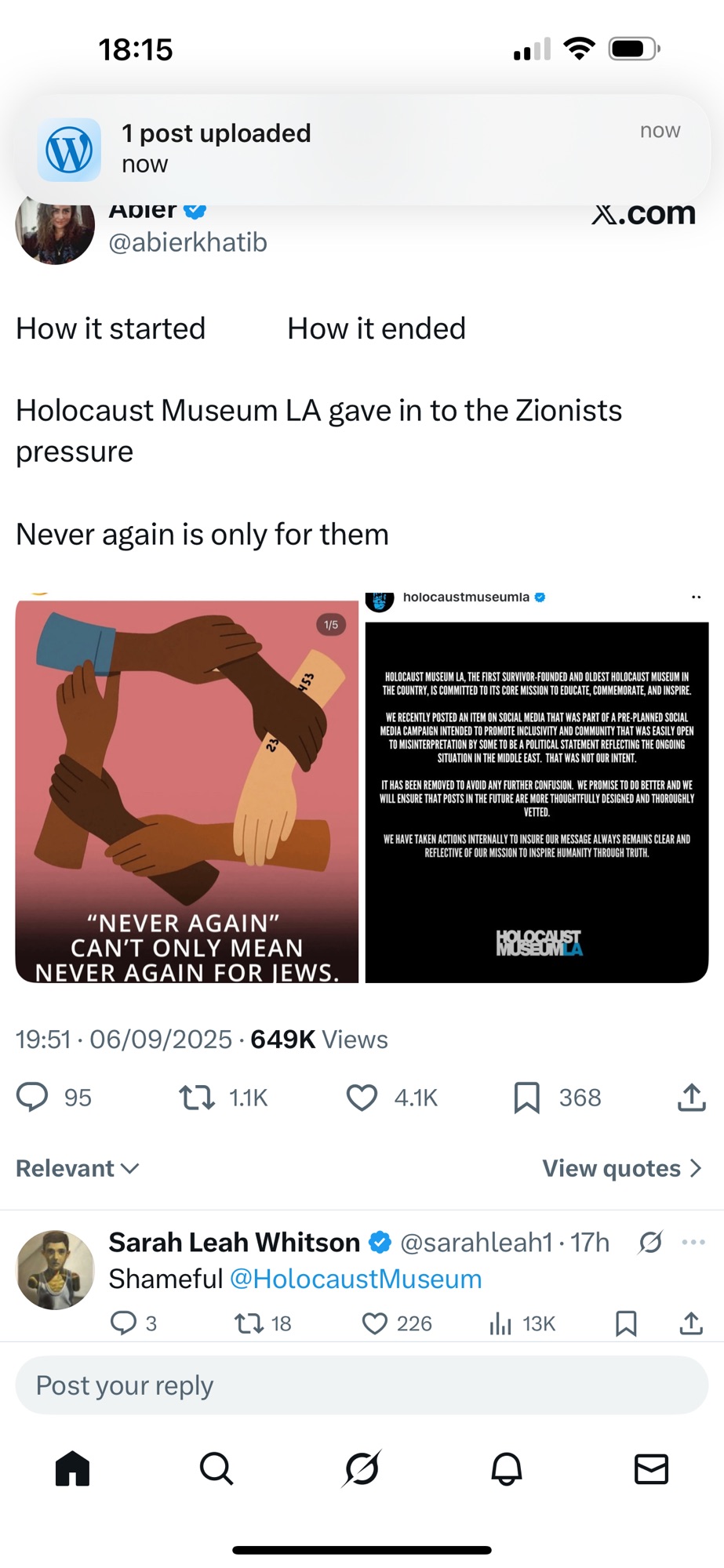Open Search tab in bottom bar
Viewport: 724px width, 1568px height.
pos(216,1468)
